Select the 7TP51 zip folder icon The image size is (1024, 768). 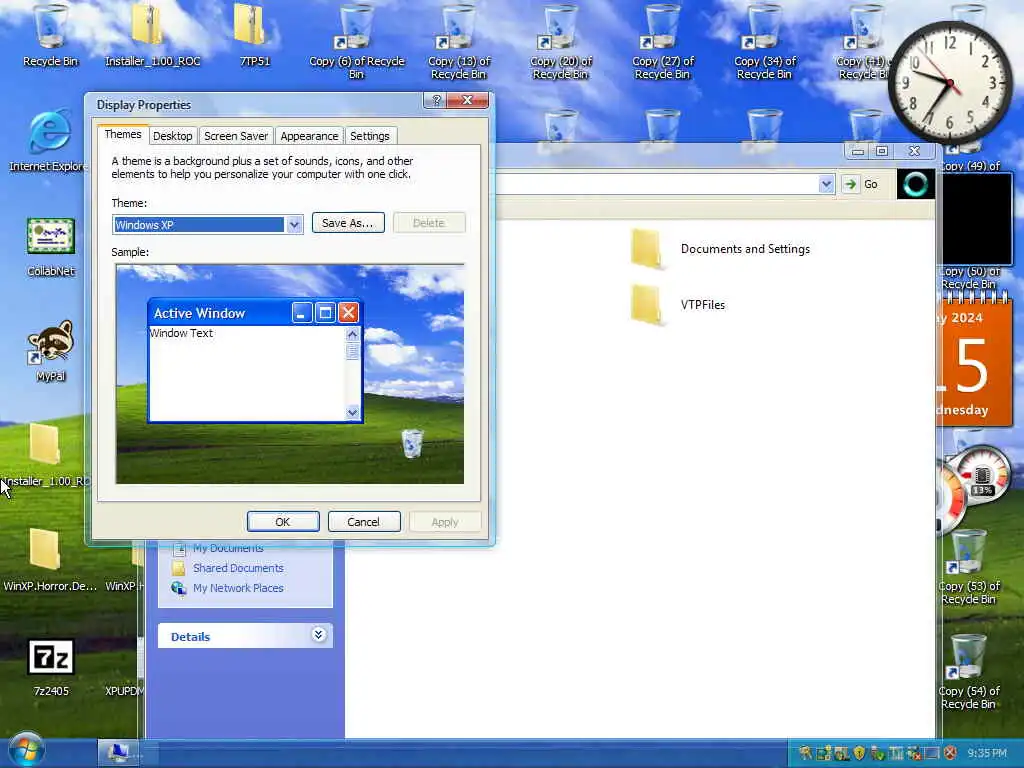pos(254,36)
